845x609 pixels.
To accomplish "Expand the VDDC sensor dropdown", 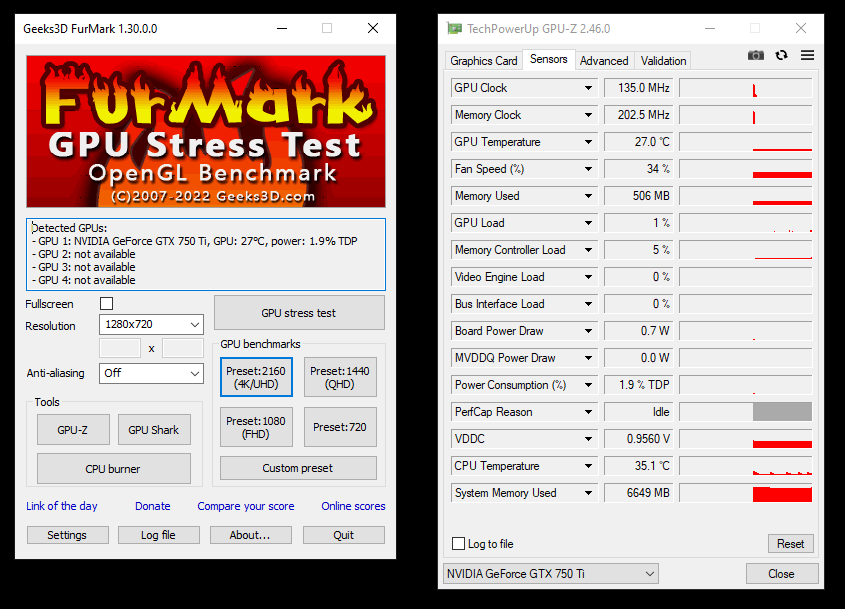I will coord(588,439).
